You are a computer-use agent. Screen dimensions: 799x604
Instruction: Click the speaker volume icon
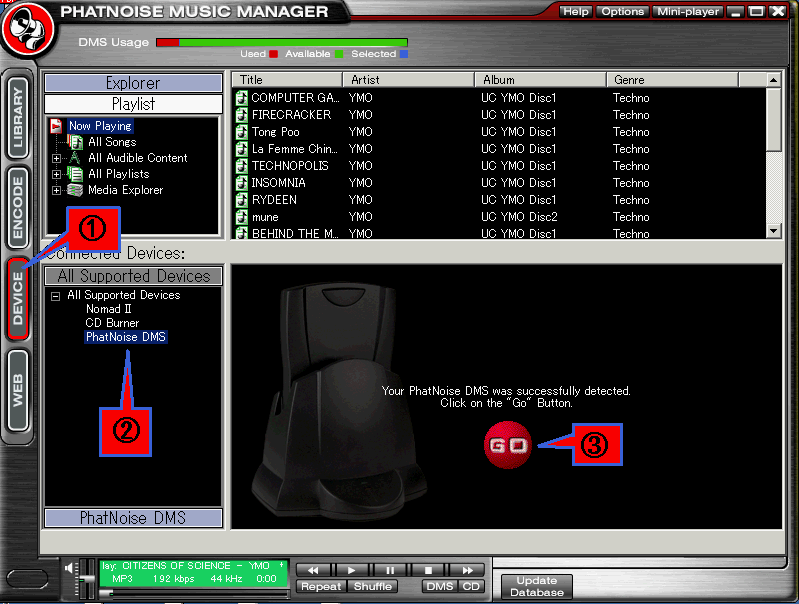pos(69,568)
